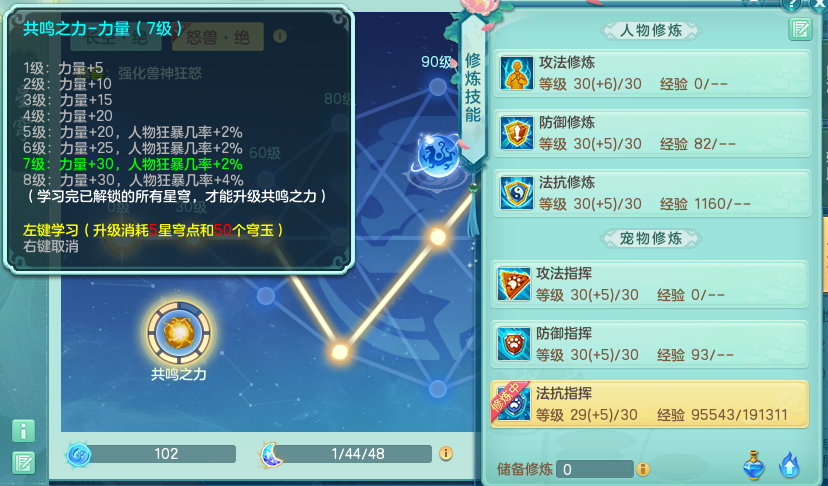Click info icon next to moon counter
The image size is (828, 486).
pyautogui.click(x=446, y=454)
